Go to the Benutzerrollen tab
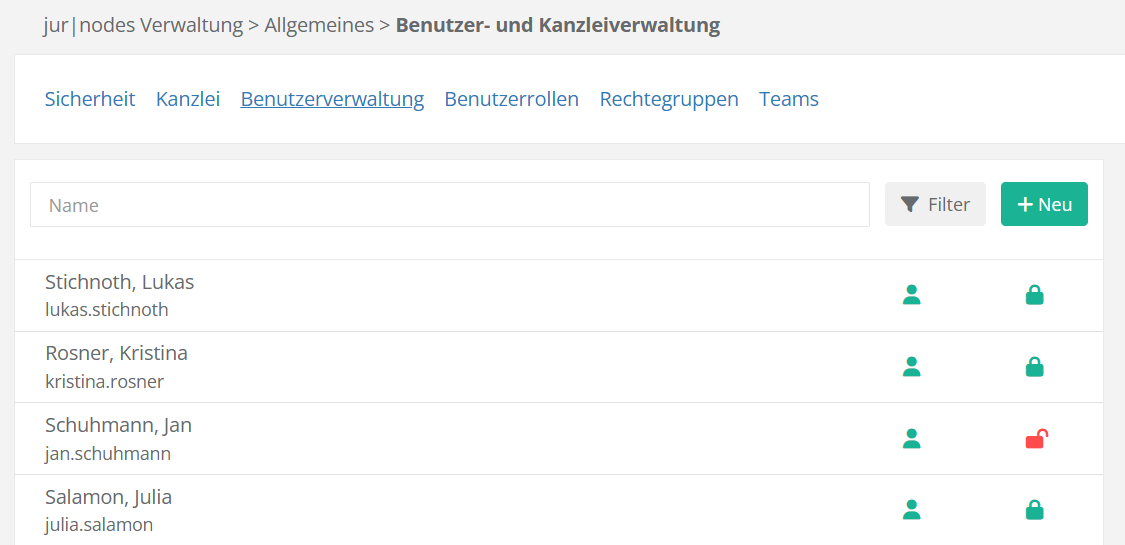This screenshot has width=1125, height=545. [512, 99]
